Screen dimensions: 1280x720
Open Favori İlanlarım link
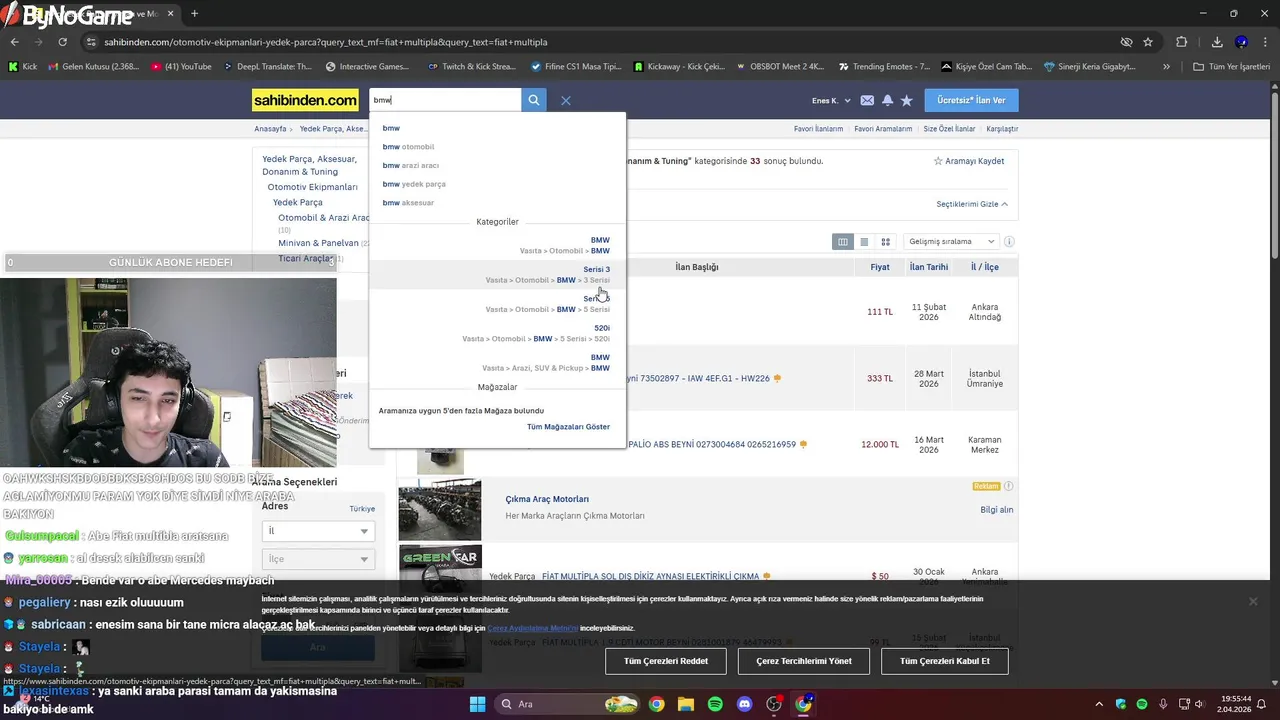coord(818,129)
